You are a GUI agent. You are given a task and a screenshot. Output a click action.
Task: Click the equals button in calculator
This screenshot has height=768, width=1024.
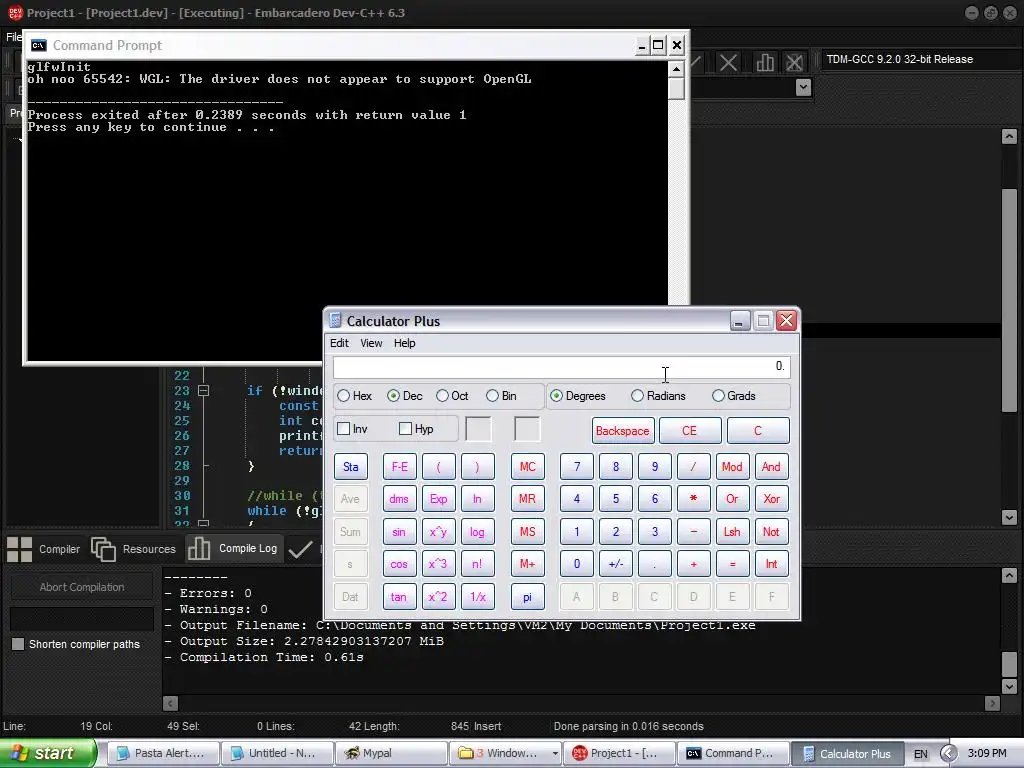(x=732, y=564)
